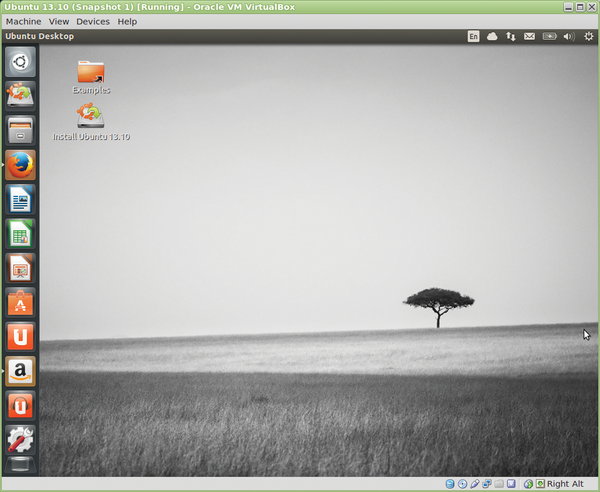Open the Files manager in the launcher
The image size is (600, 492).
pos(20,130)
